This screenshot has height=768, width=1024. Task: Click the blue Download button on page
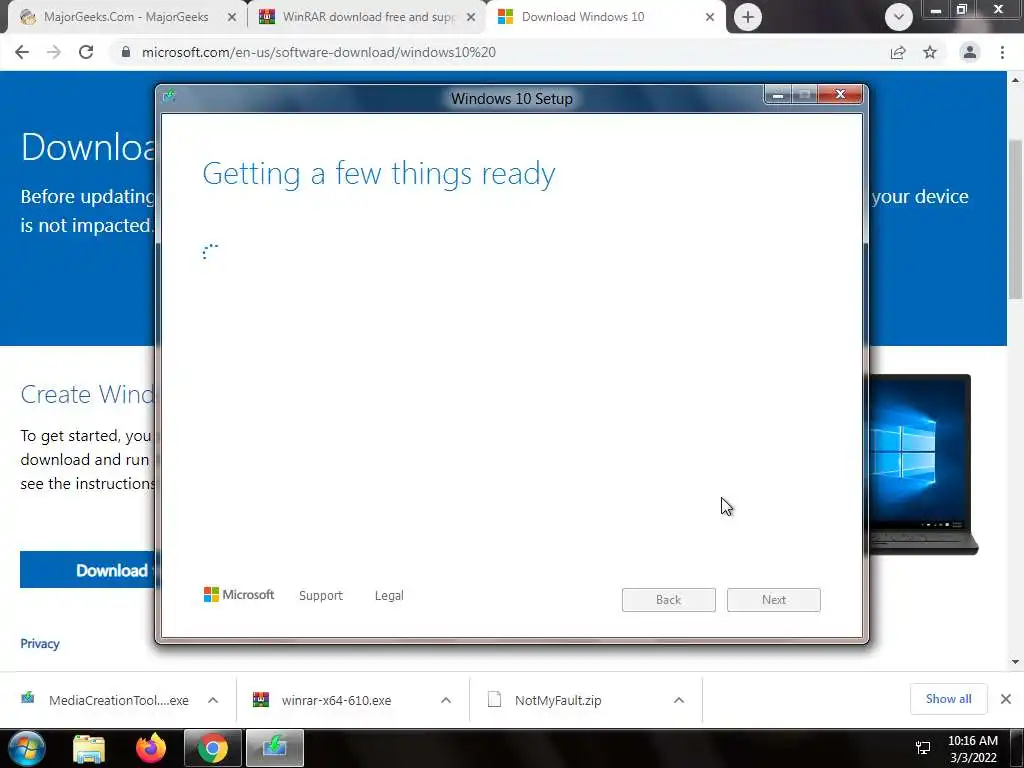88,569
